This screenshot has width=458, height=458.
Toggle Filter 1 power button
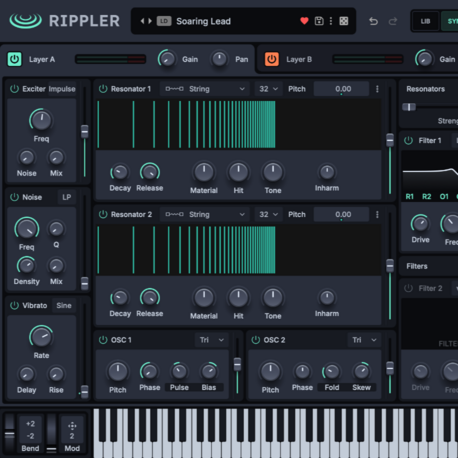coord(408,140)
